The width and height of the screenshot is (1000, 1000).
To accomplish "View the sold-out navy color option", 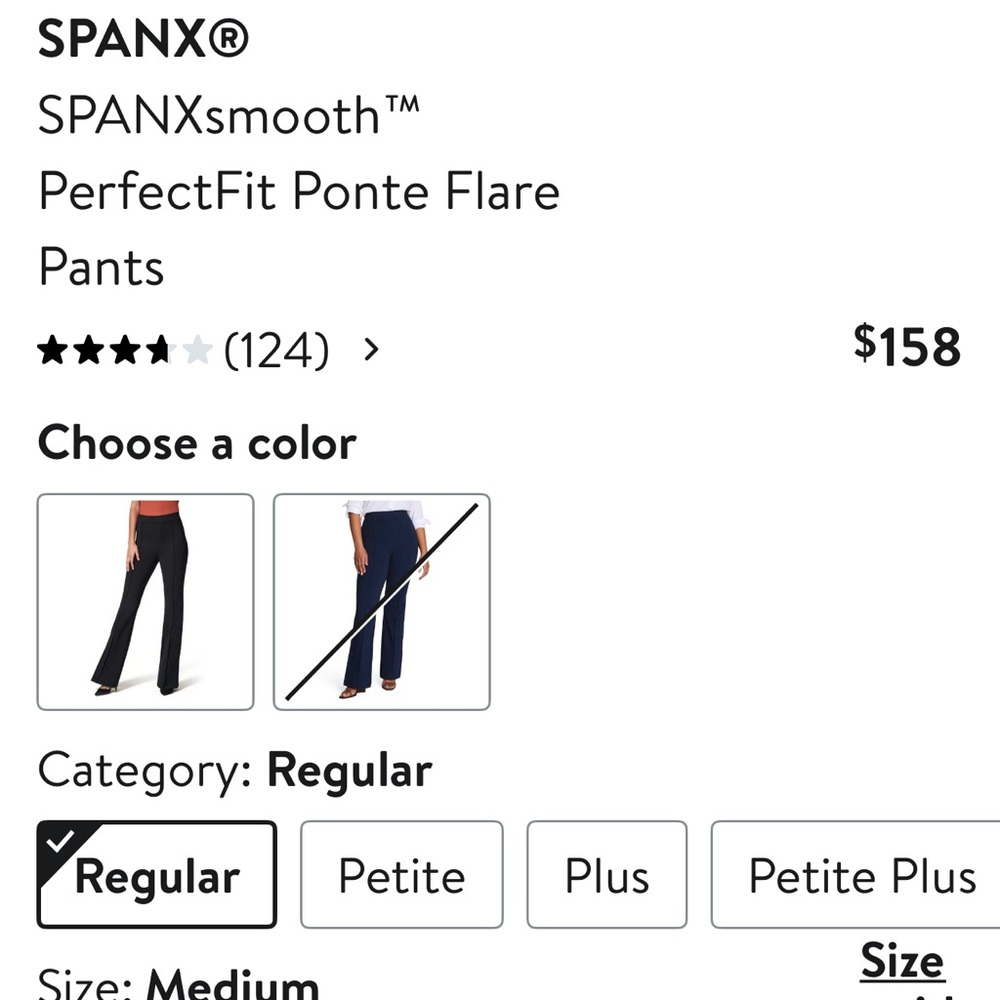I will (x=381, y=599).
